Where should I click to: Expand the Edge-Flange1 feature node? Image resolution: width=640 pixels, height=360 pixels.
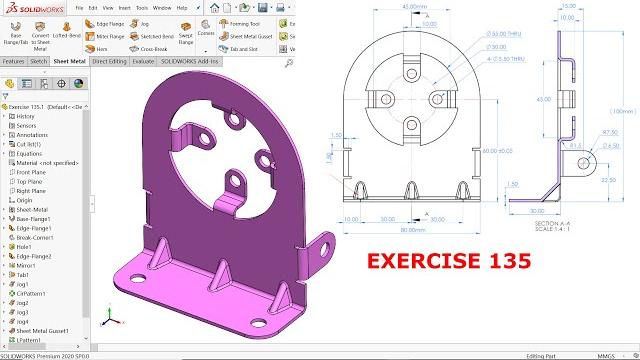(4, 229)
